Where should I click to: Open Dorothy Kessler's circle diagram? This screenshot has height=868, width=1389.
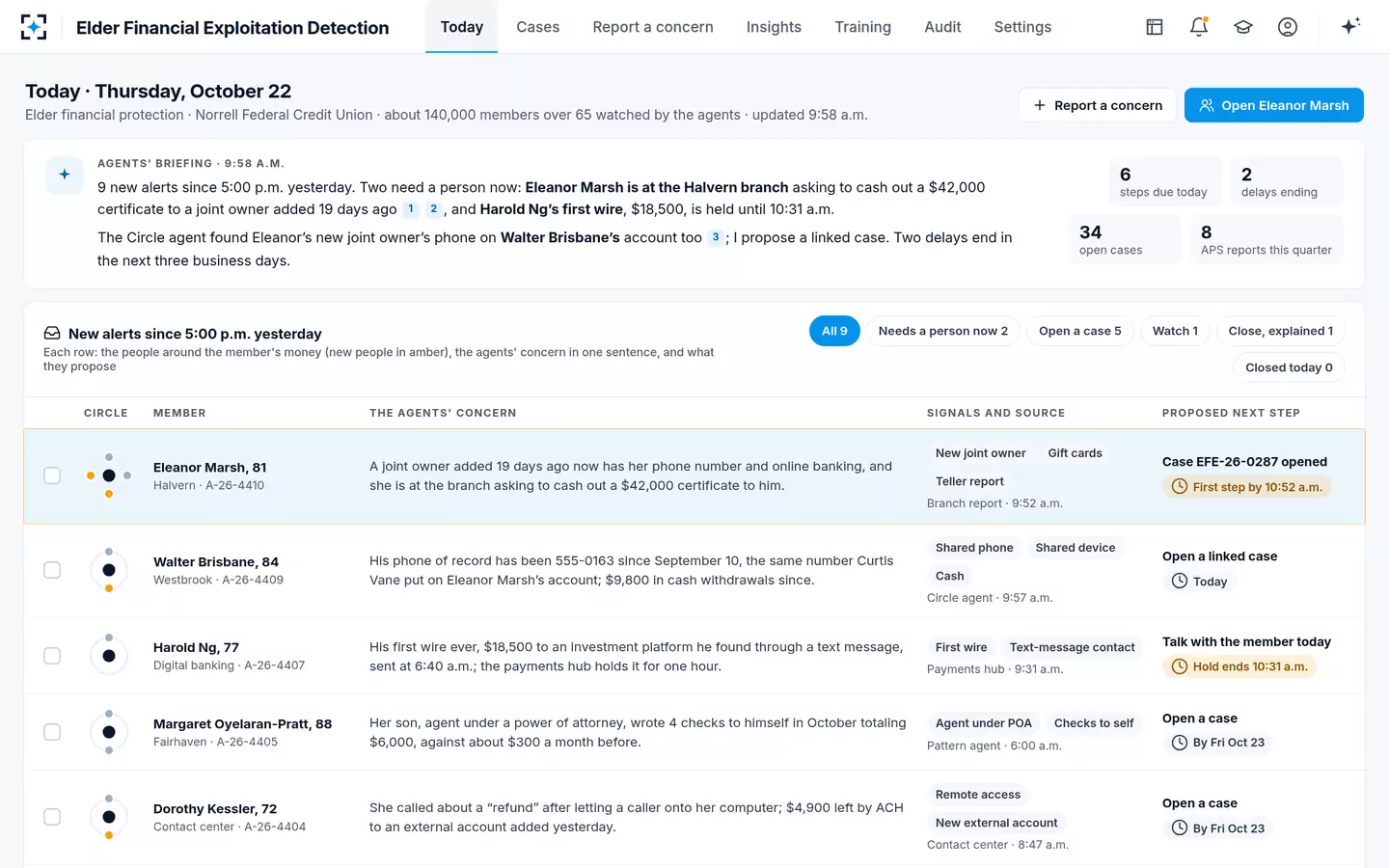point(109,817)
